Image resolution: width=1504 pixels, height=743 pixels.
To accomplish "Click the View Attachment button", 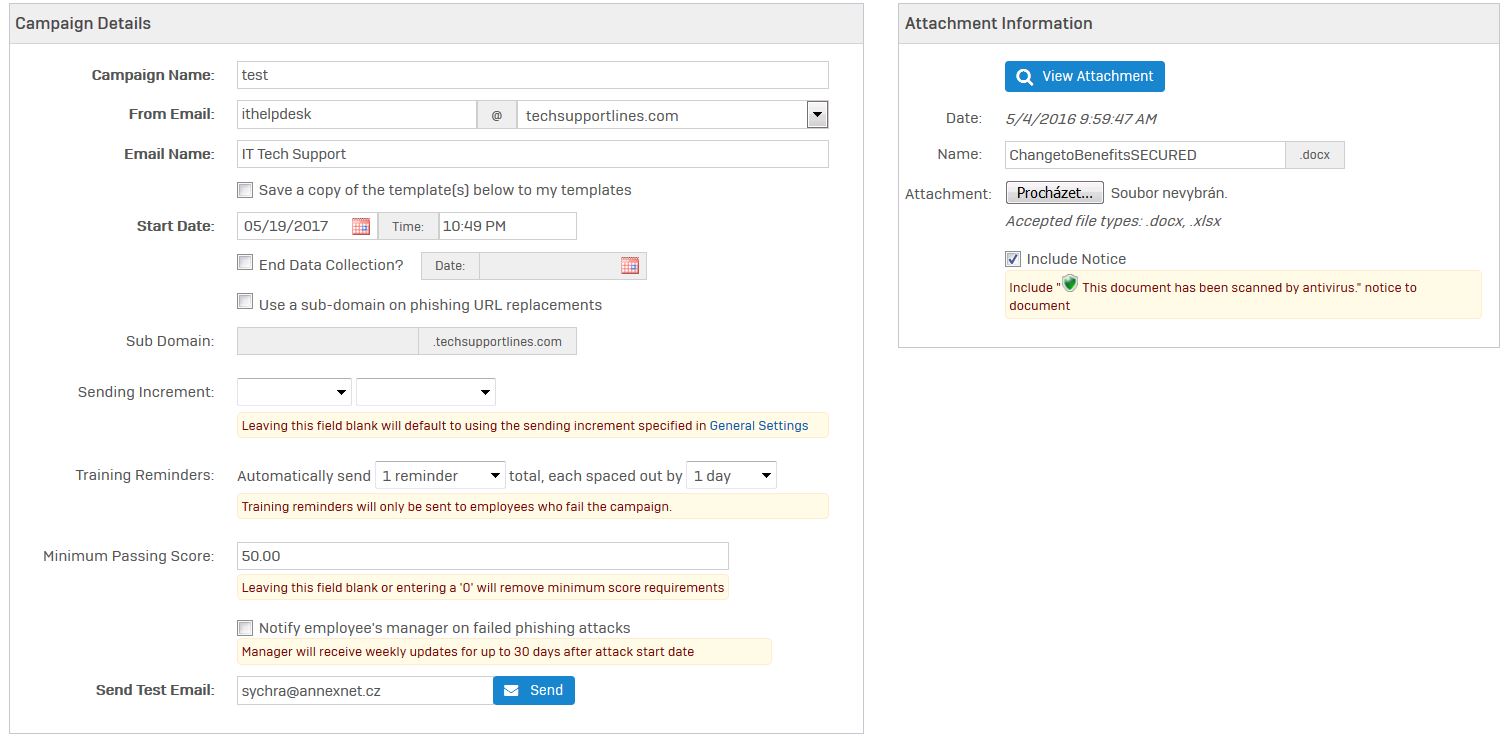I will point(1084,76).
